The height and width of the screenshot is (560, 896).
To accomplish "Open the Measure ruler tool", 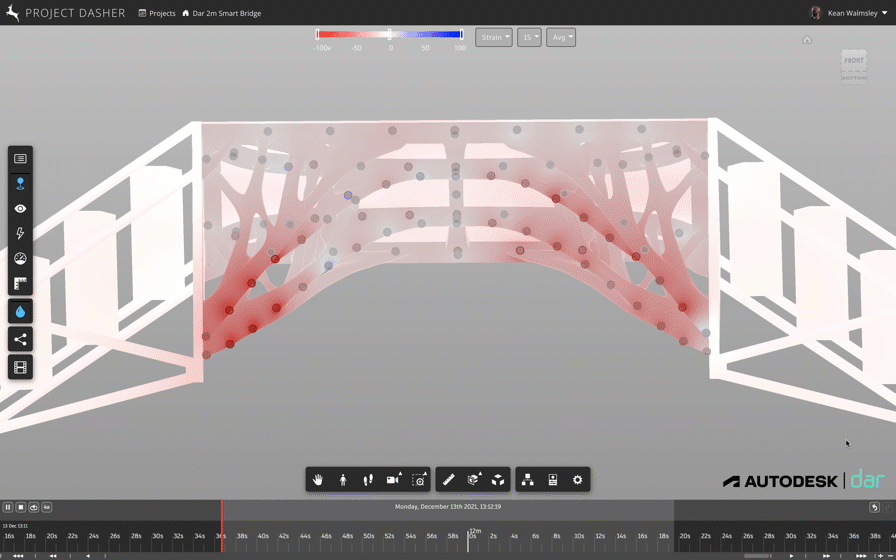I will [448, 480].
